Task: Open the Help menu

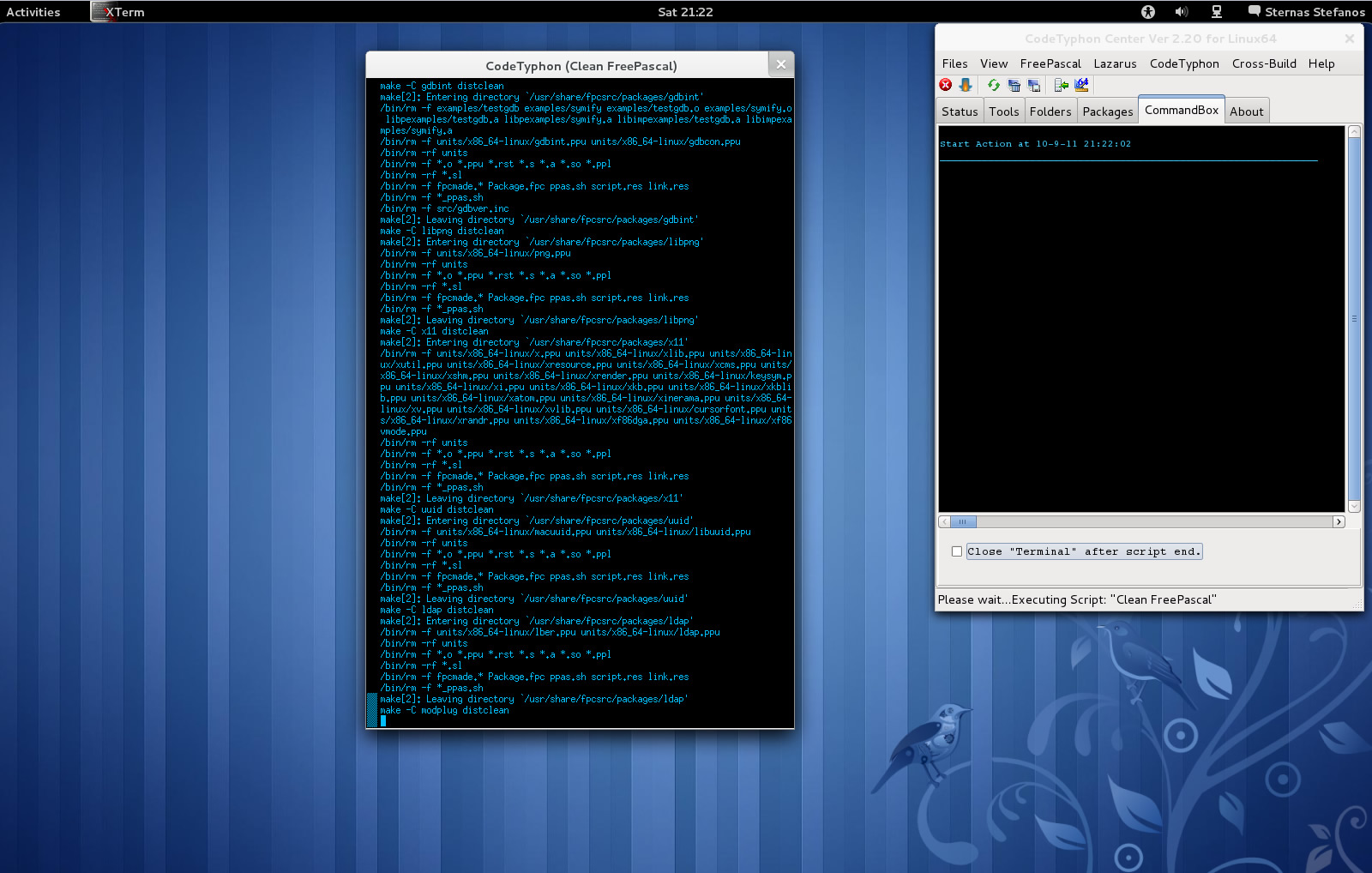Action: pyautogui.click(x=1321, y=63)
